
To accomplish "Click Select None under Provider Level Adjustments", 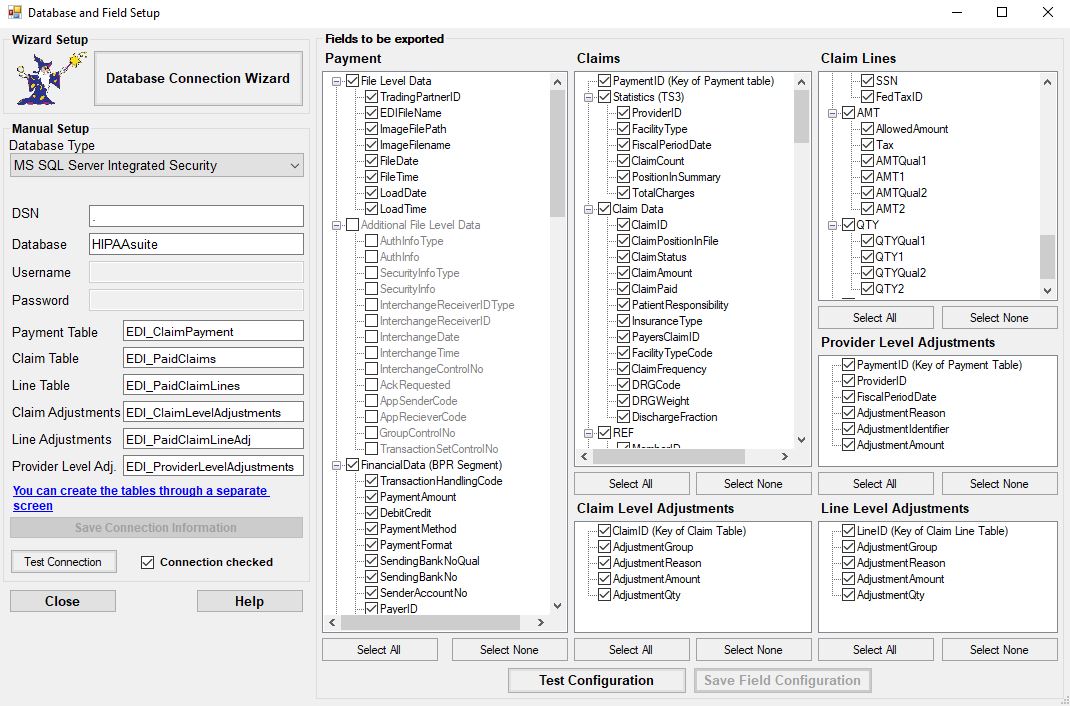I will pos(999,484).
